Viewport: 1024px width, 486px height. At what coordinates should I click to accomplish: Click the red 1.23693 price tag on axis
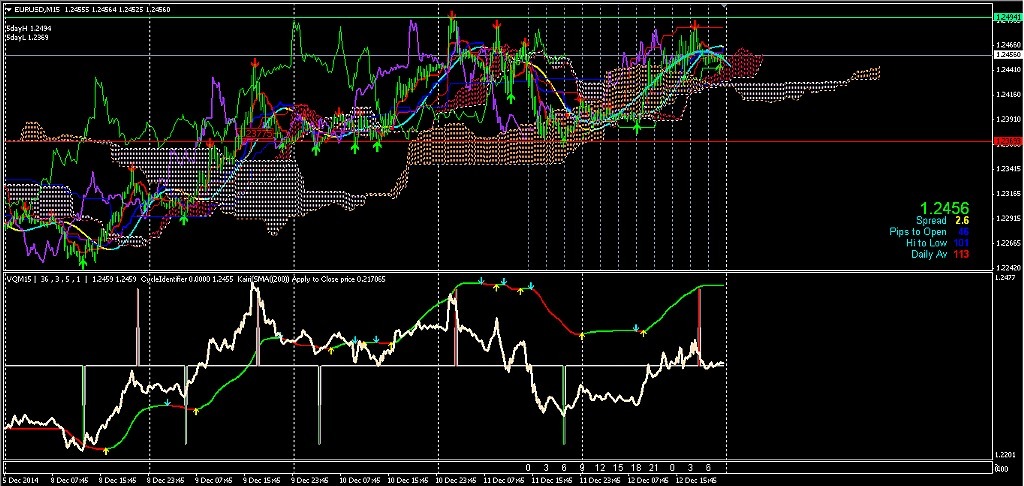[1006, 141]
